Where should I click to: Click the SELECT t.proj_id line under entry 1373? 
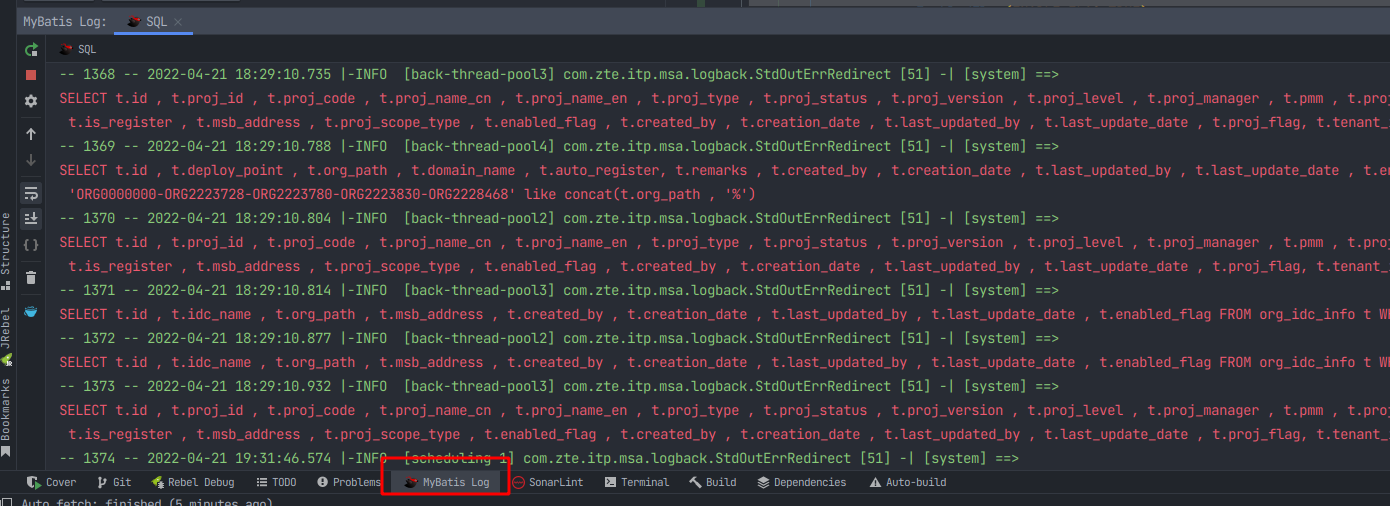724,411
